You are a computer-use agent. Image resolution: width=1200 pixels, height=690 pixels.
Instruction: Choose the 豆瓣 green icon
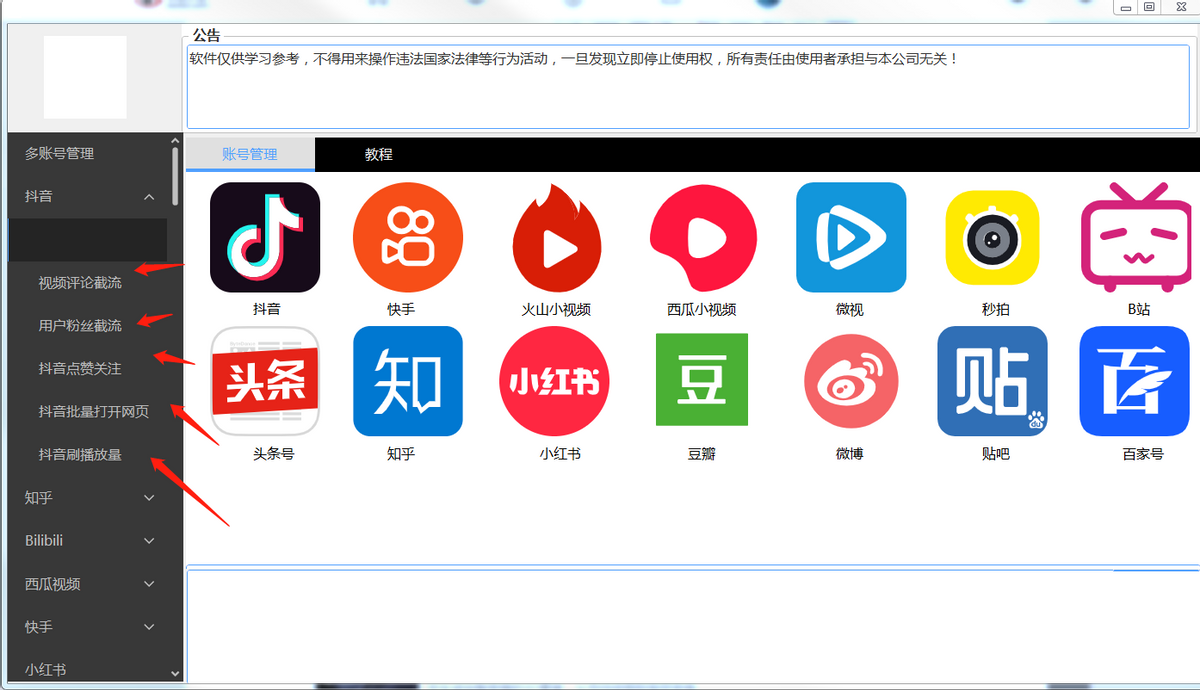[702, 379]
